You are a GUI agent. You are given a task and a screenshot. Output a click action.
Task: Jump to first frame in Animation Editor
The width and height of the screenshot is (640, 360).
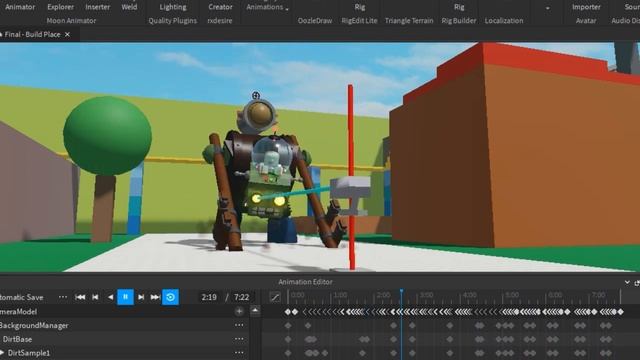[80, 297]
